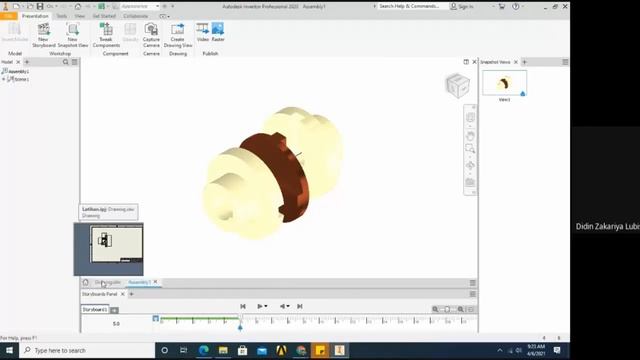Screen dimensions: 640x360
Task: Switch to the Collaborate ribbon tab
Action: 136,16
